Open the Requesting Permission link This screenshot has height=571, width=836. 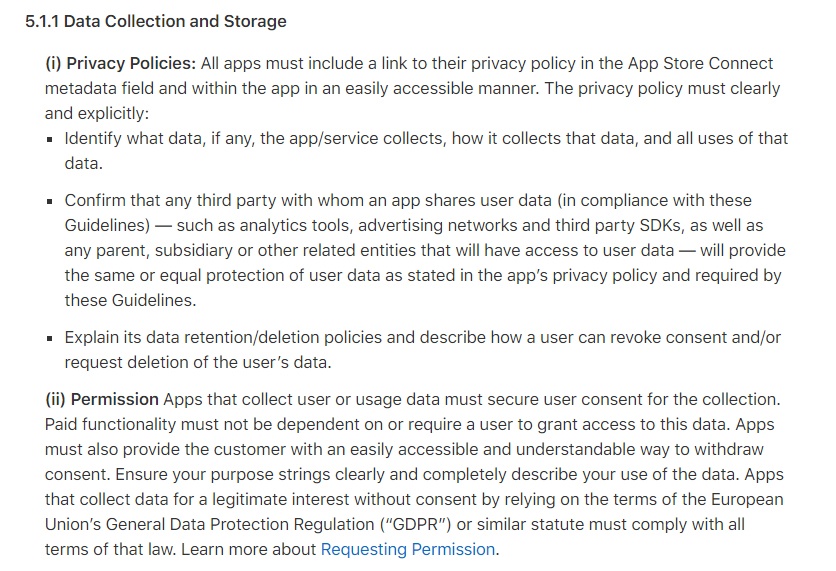click(408, 549)
